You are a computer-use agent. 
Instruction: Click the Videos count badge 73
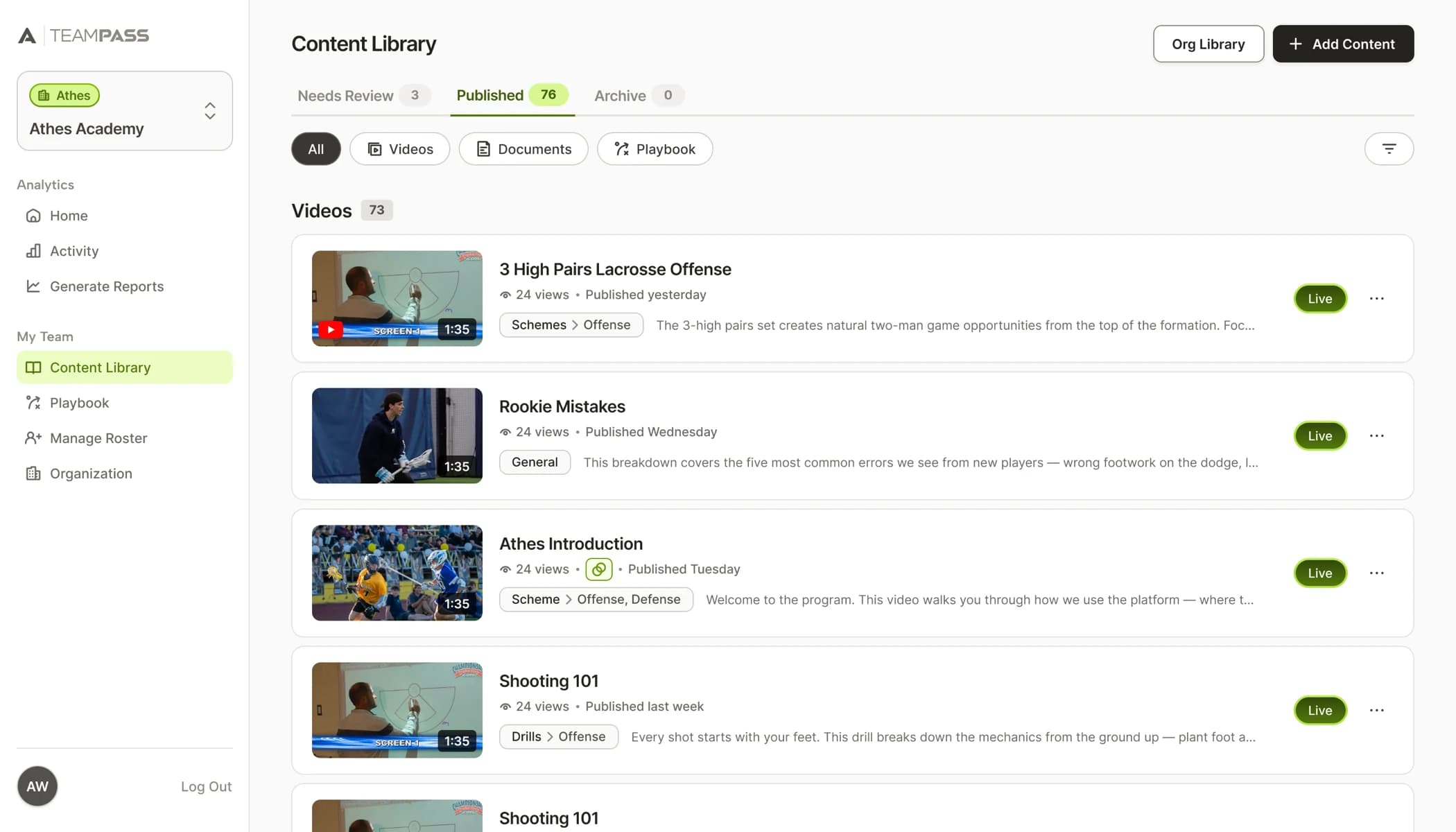pos(376,210)
